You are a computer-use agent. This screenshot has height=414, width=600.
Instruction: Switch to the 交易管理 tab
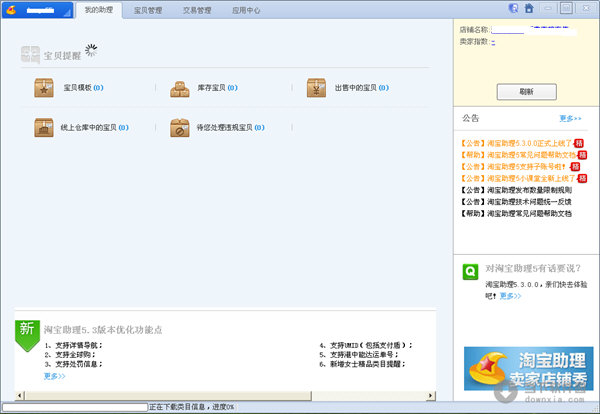197,10
